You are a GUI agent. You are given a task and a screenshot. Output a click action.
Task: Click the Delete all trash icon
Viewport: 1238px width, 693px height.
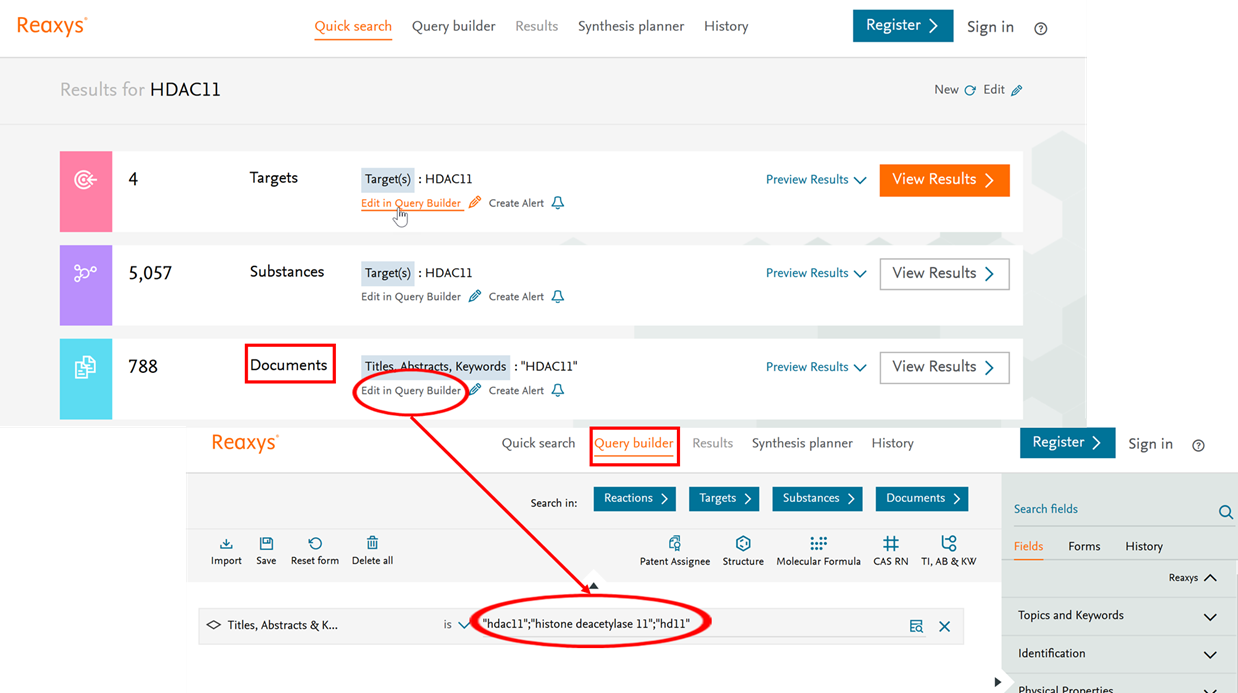[372, 544]
